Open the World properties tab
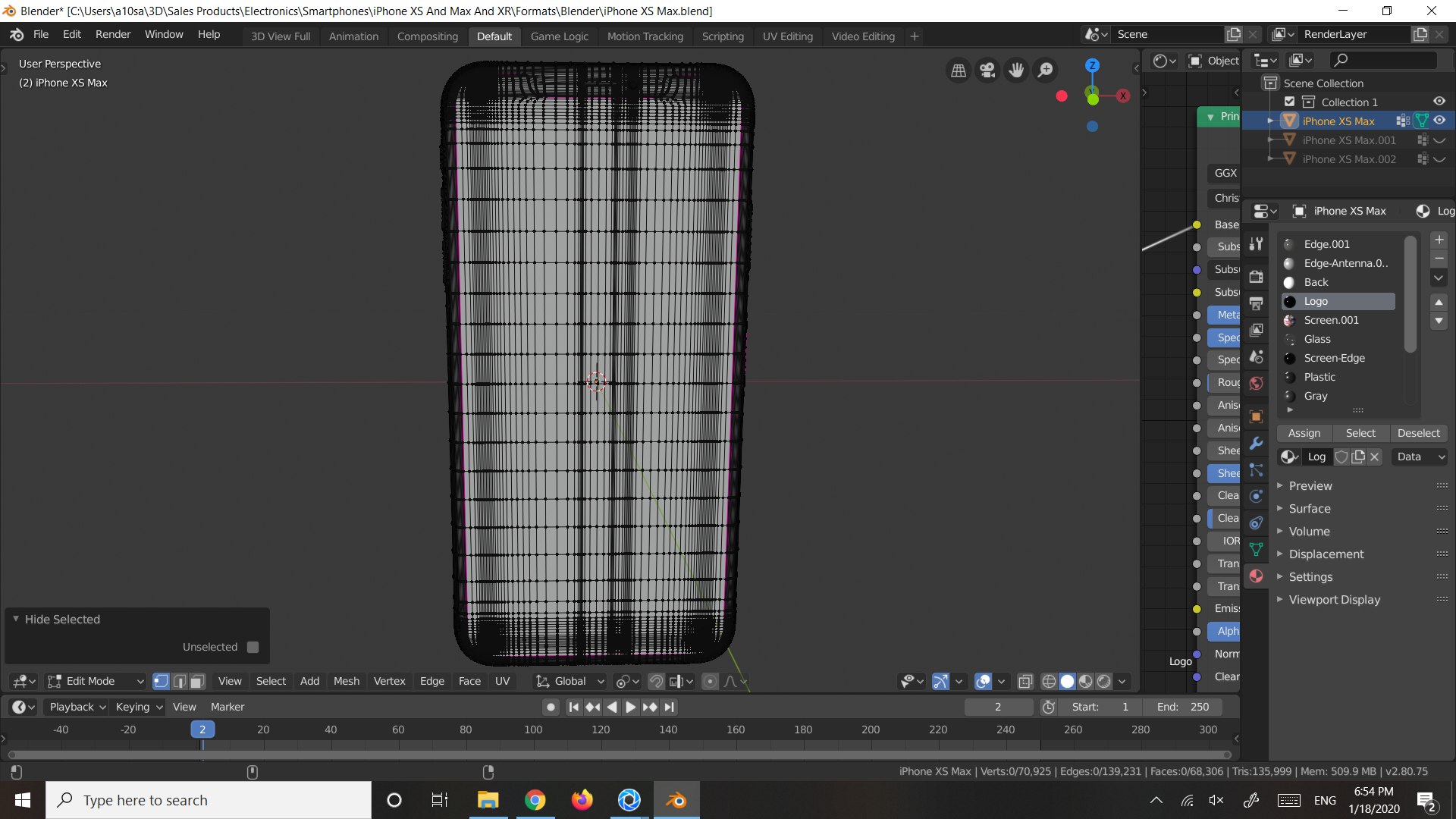Viewport: 1456px width, 819px height. 1257,383
